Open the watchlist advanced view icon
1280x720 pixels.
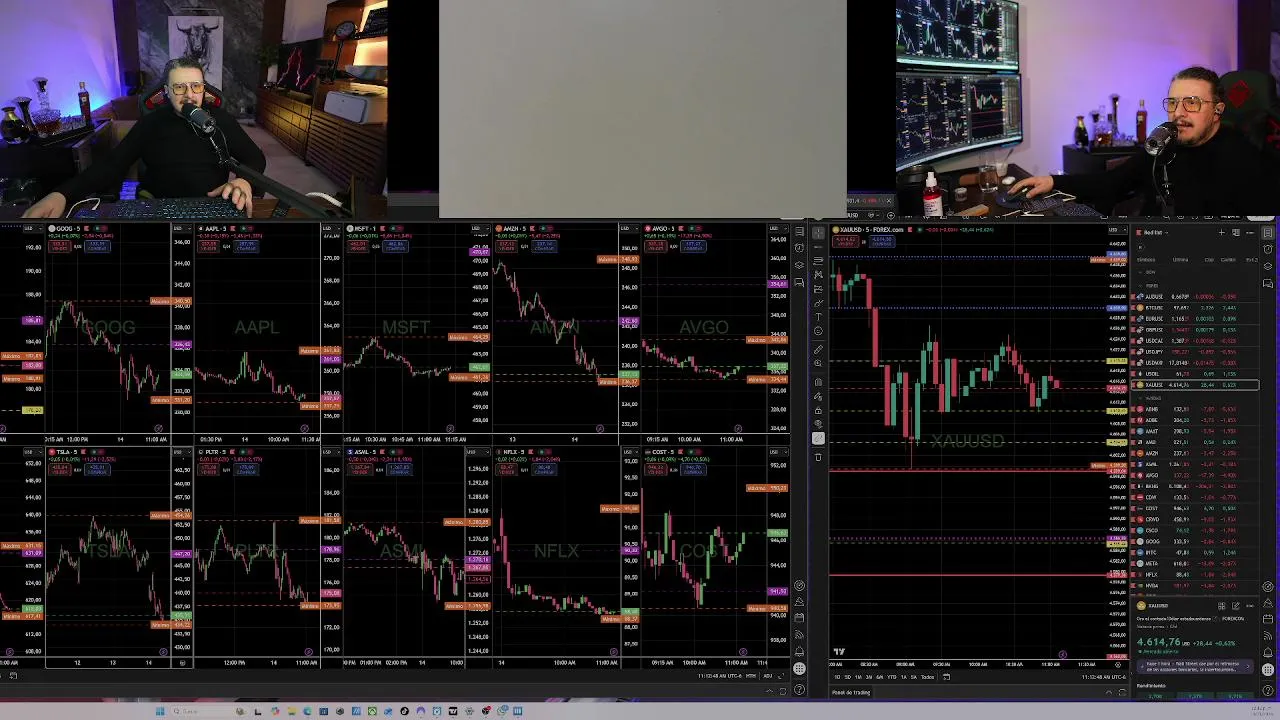pos(1236,233)
